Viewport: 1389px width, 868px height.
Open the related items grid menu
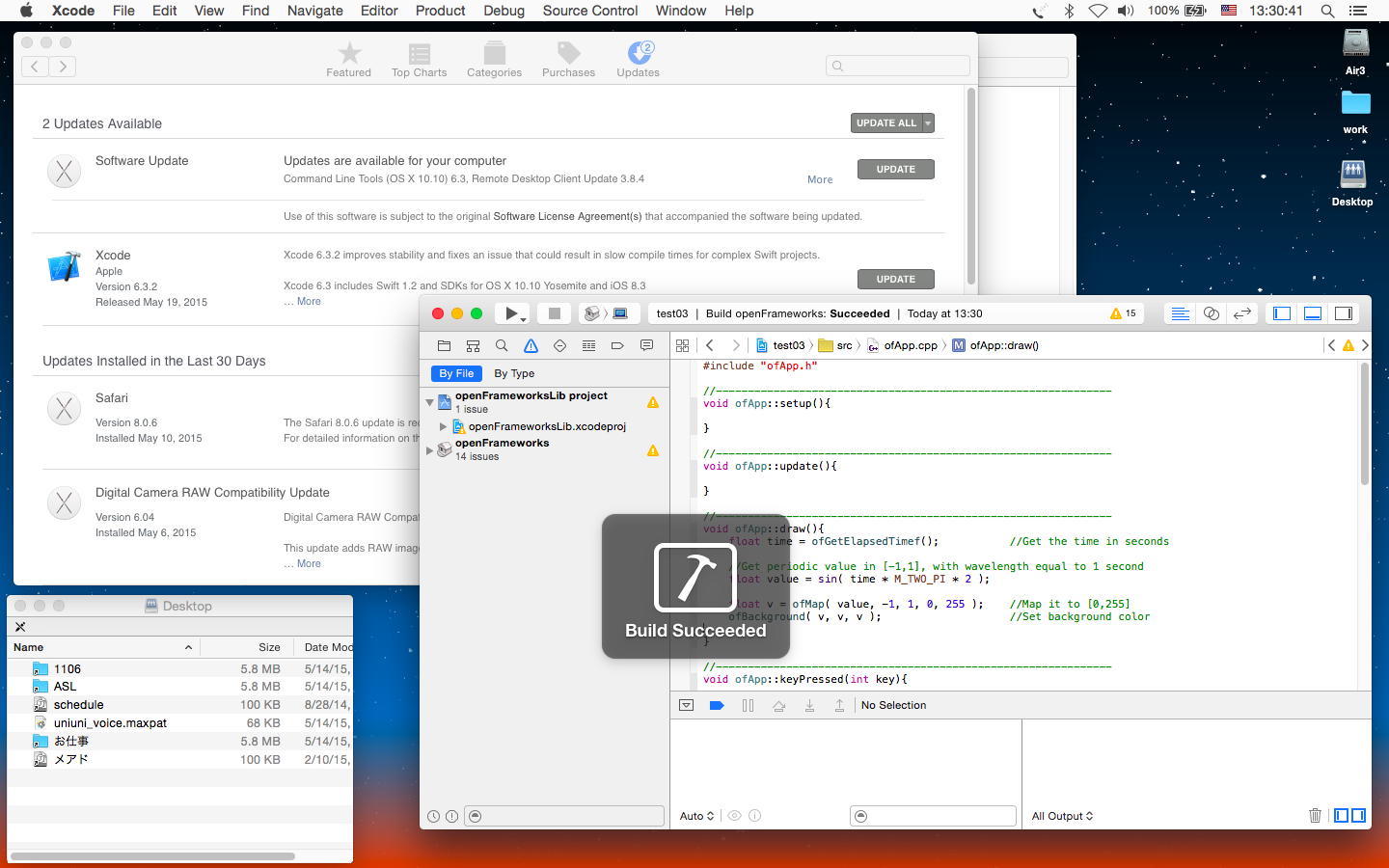(683, 345)
